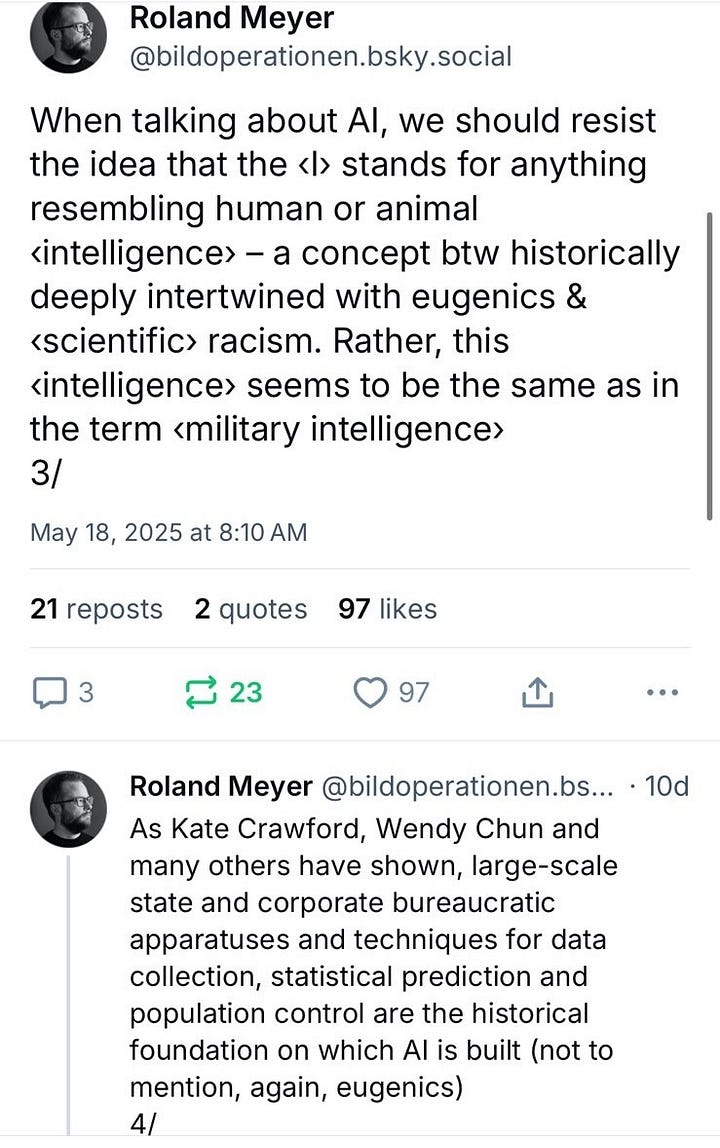Expand the 2 quotes list
The width and height of the screenshot is (720, 1148).
coord(250,609)
